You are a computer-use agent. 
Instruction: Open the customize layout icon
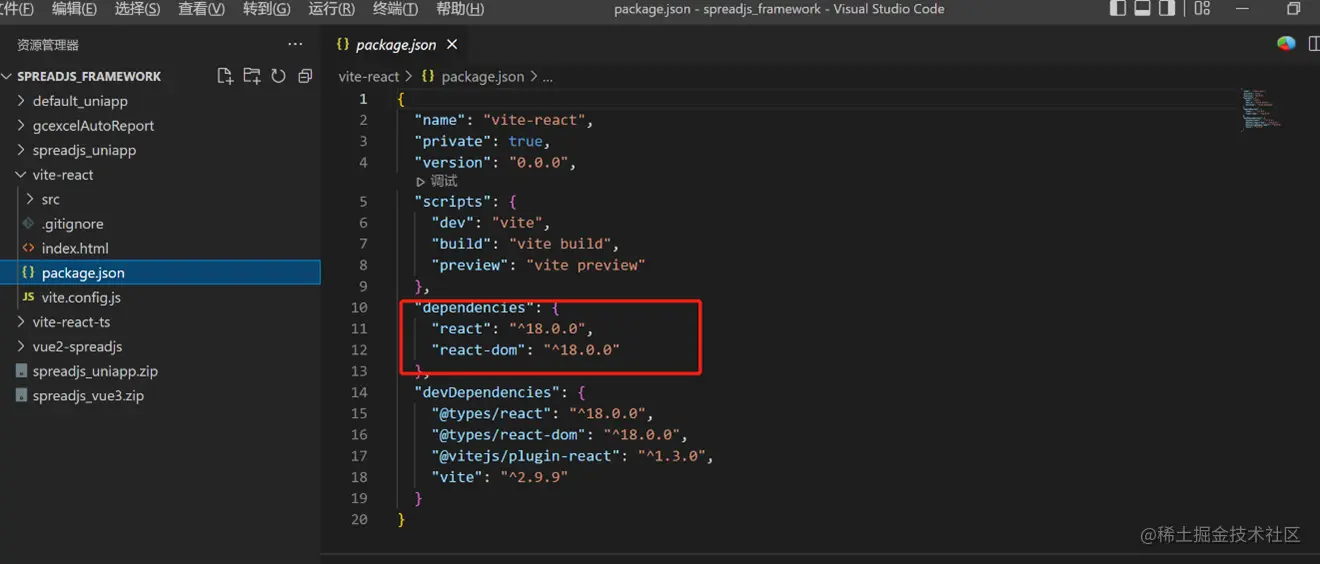(1202, 9)
